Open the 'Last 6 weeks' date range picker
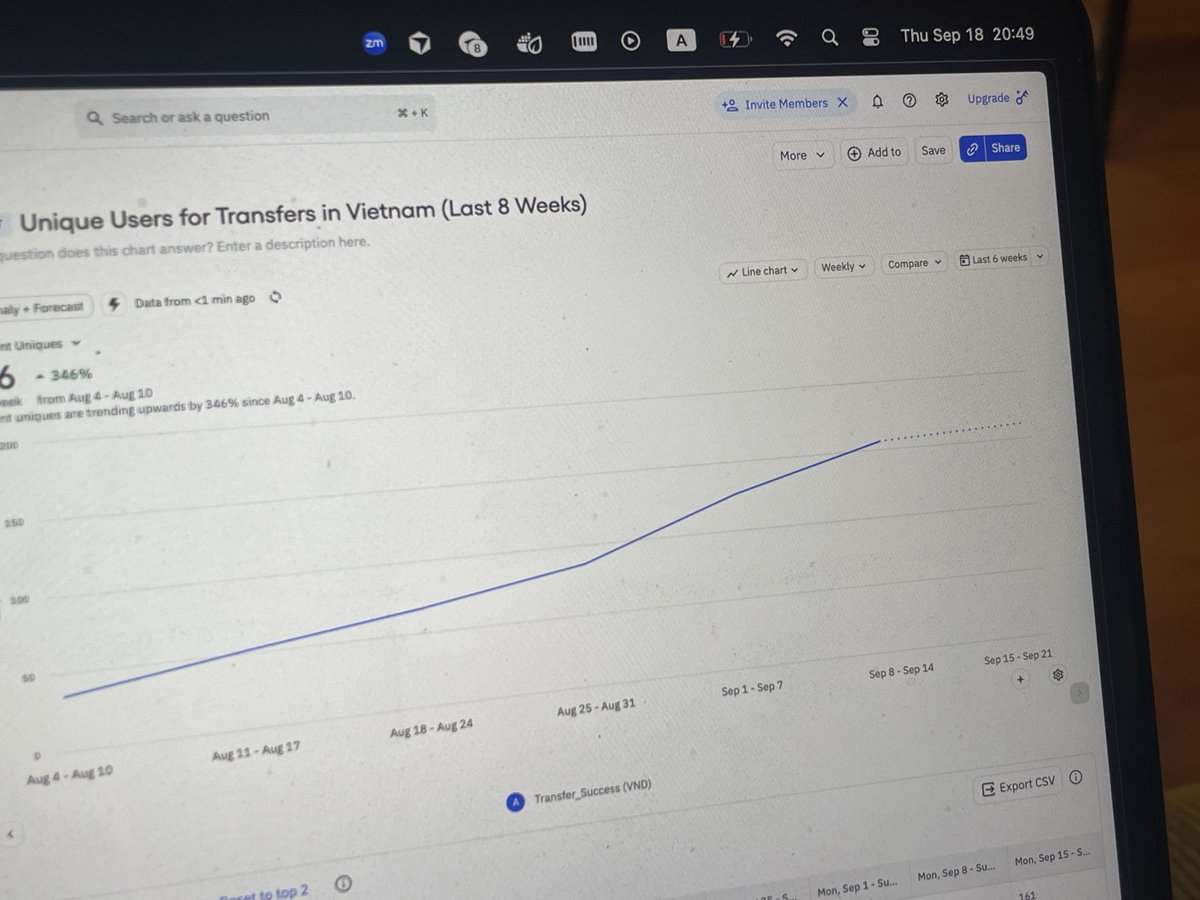 point(993,259)
